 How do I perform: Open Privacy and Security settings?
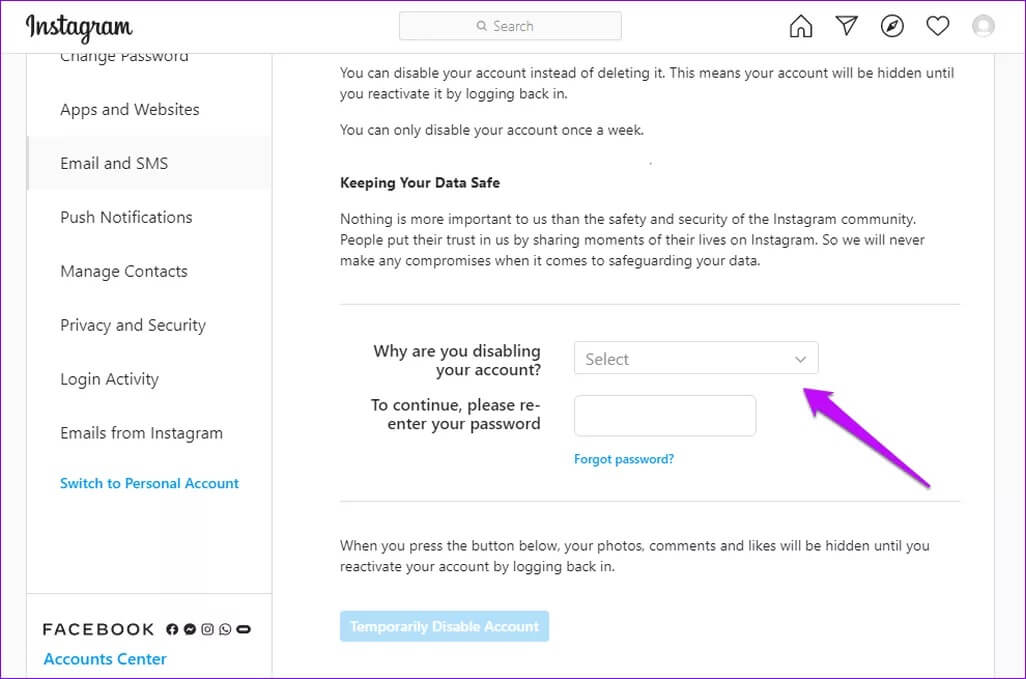(x=133, y=325)
